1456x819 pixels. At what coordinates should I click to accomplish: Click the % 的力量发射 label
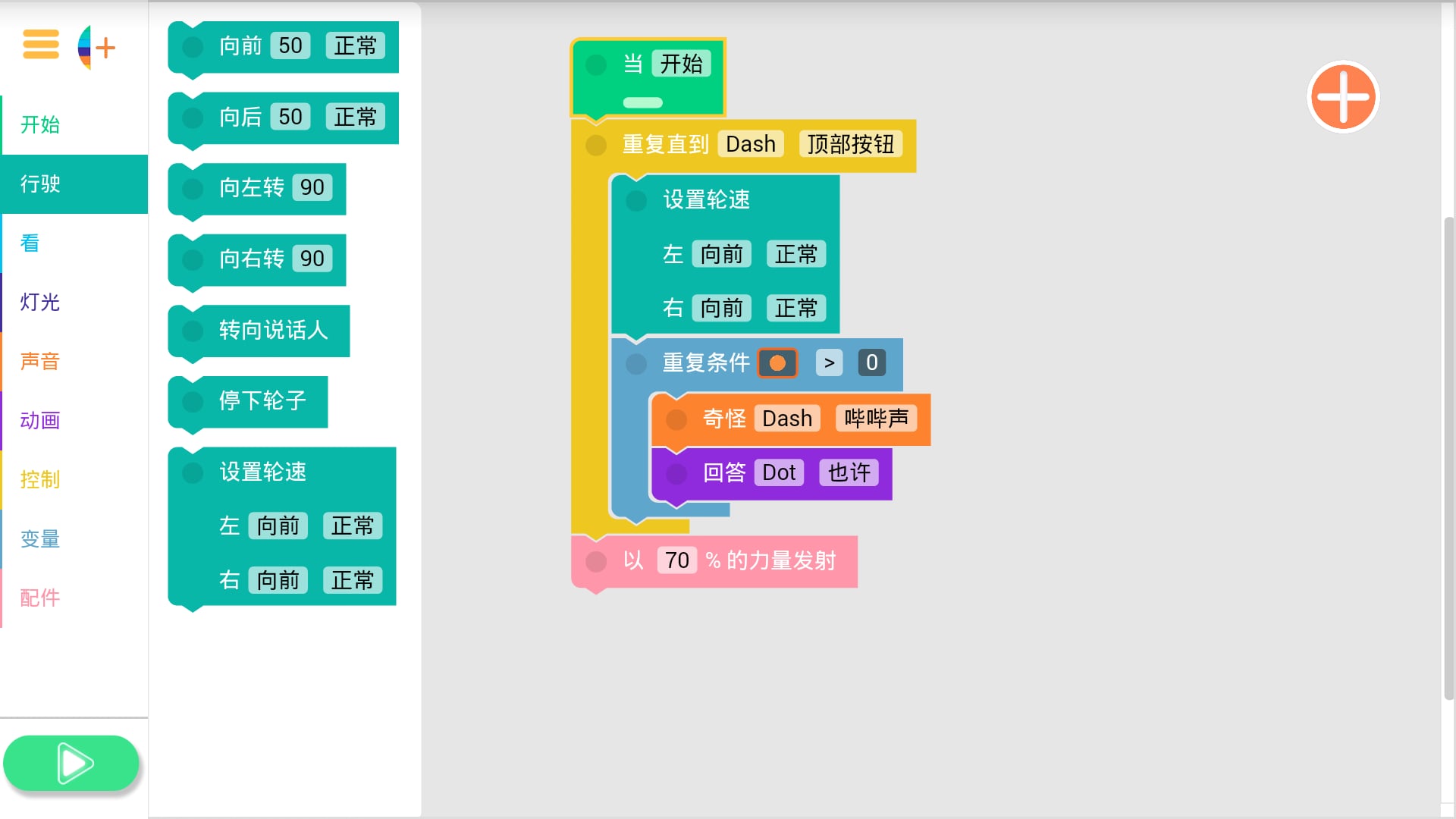pos(770,560)
